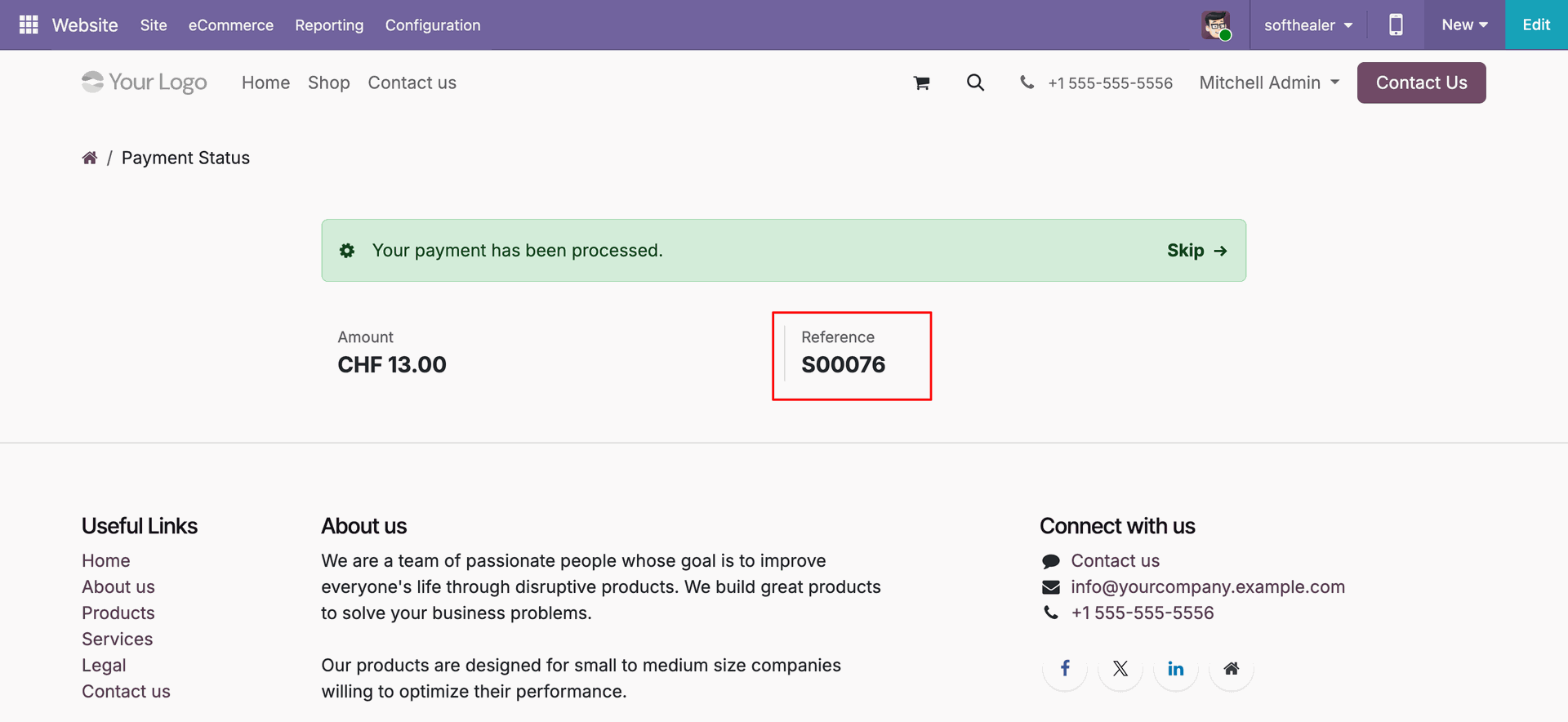Expand the softhealer company dropdown

pyautogui.click(x=1308, y=25)
